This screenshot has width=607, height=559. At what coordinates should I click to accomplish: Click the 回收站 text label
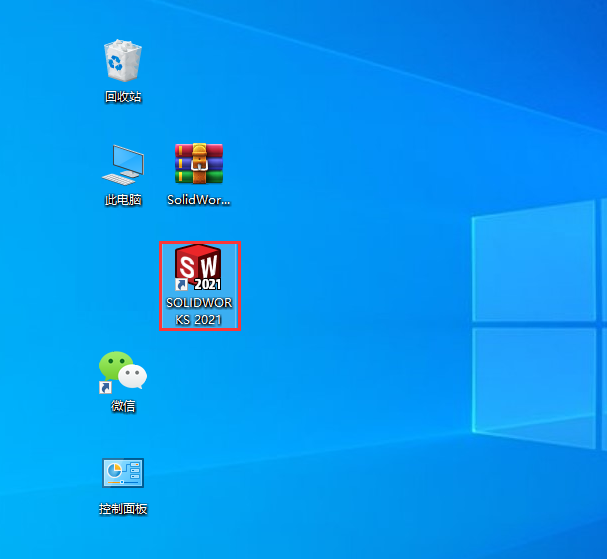[123, 97]
